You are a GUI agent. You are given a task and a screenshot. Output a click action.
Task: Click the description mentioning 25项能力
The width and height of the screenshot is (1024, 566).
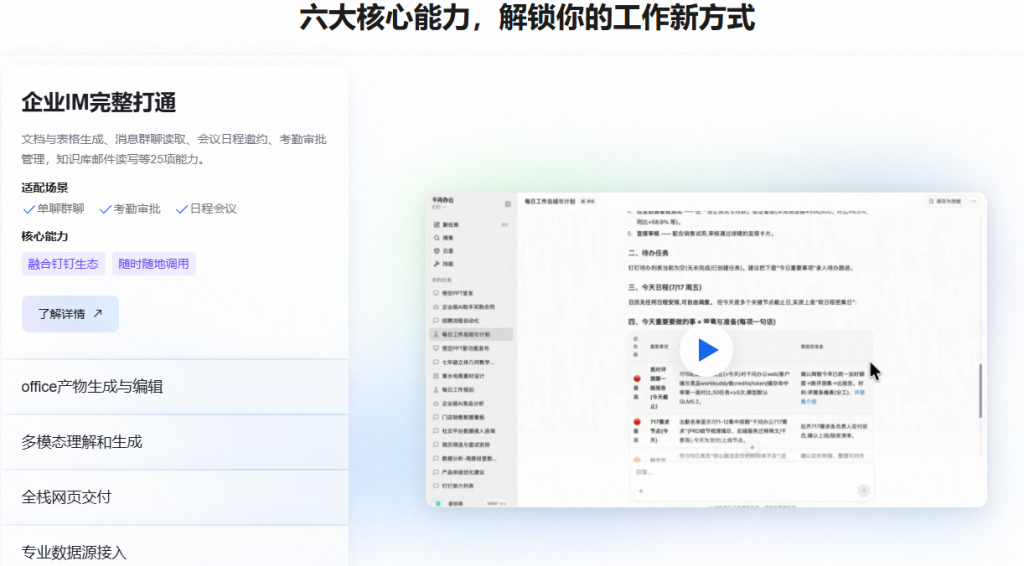(174, 149)
